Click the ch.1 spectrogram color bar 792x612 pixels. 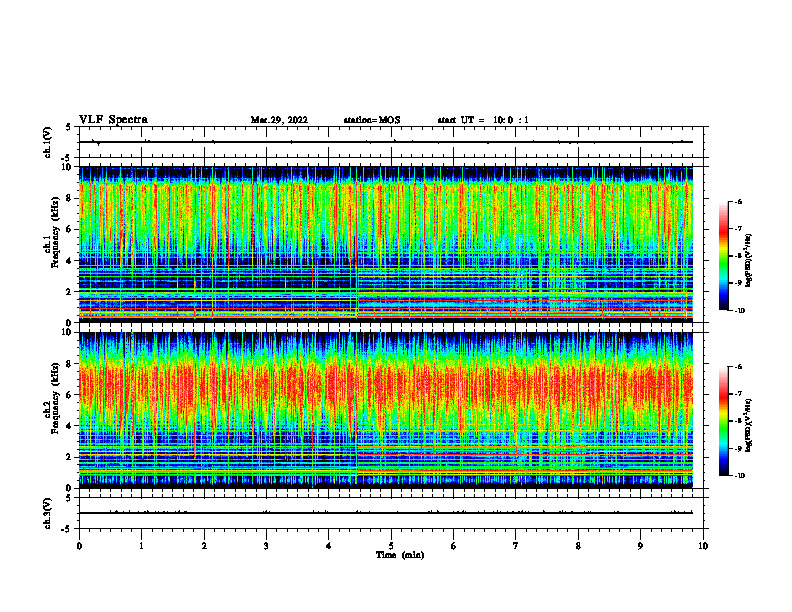pyautogui.click(x=723, y=256)
